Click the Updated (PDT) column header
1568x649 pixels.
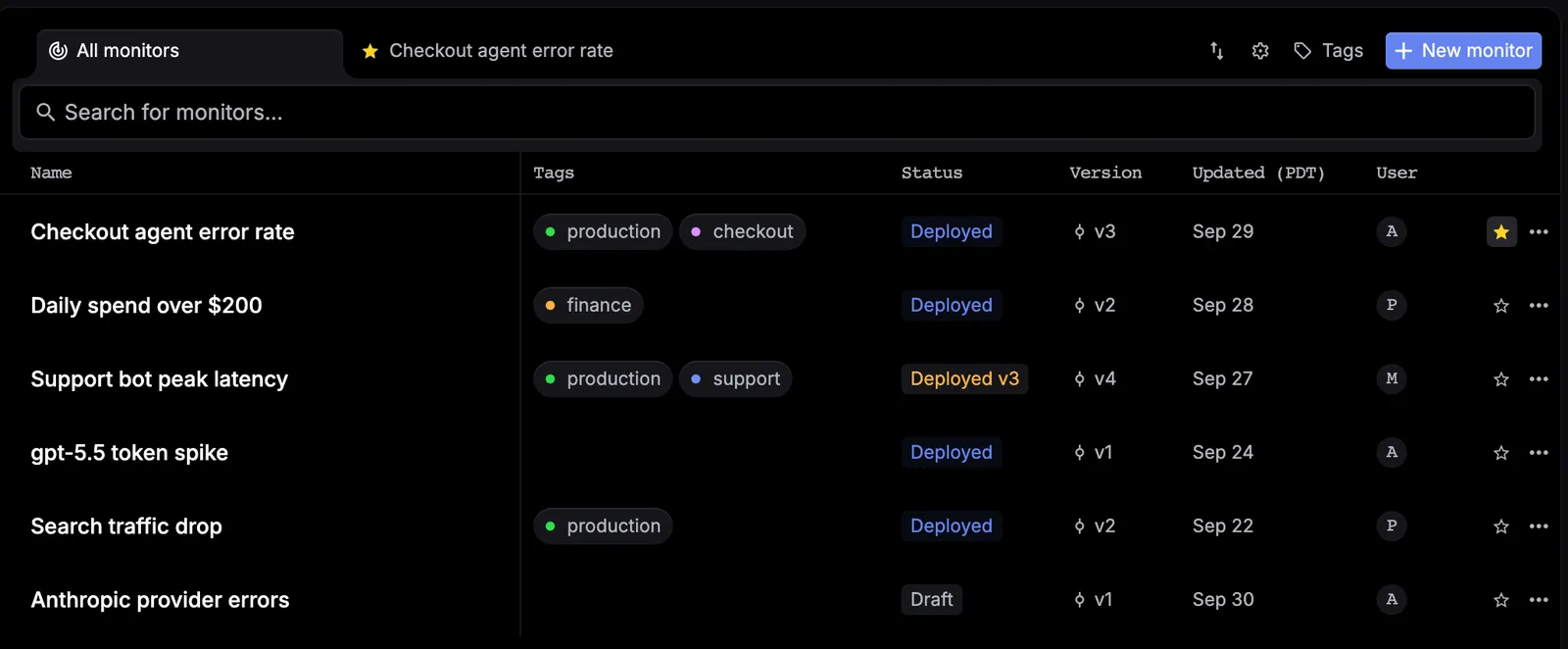[1258, 174]
